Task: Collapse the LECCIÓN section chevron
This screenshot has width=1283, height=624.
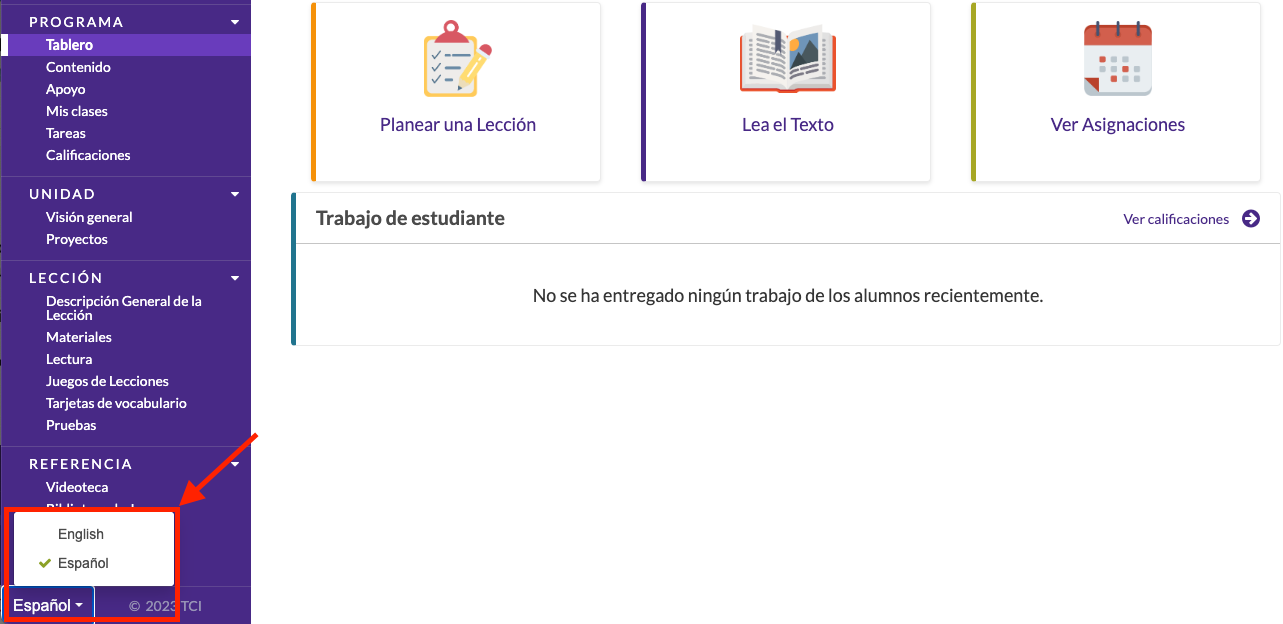Action: click(234, 277)
